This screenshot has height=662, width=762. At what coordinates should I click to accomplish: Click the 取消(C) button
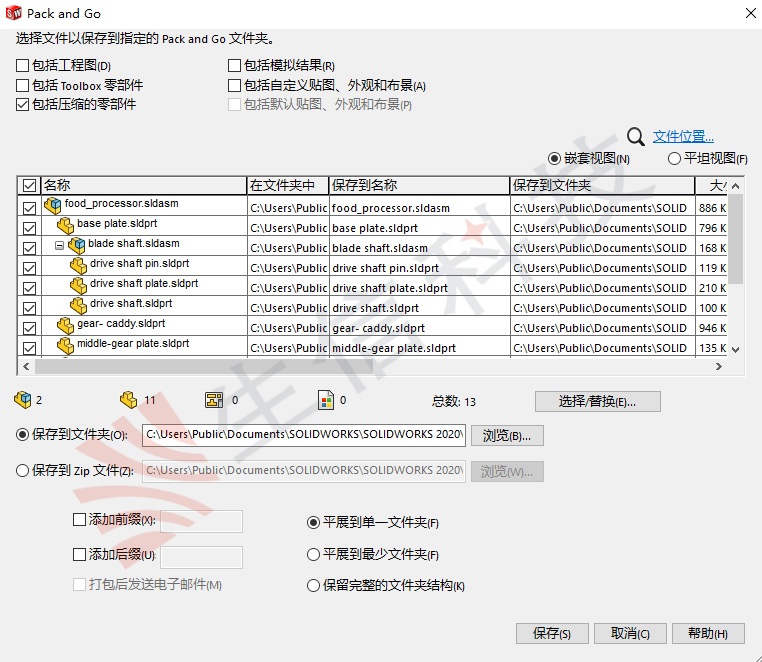coord(630,633)
